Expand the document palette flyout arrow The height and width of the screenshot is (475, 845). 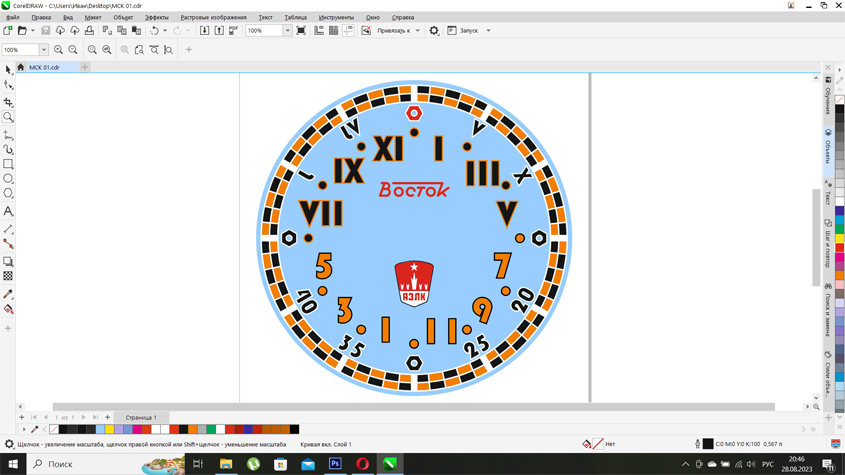(x=23, y=429)
